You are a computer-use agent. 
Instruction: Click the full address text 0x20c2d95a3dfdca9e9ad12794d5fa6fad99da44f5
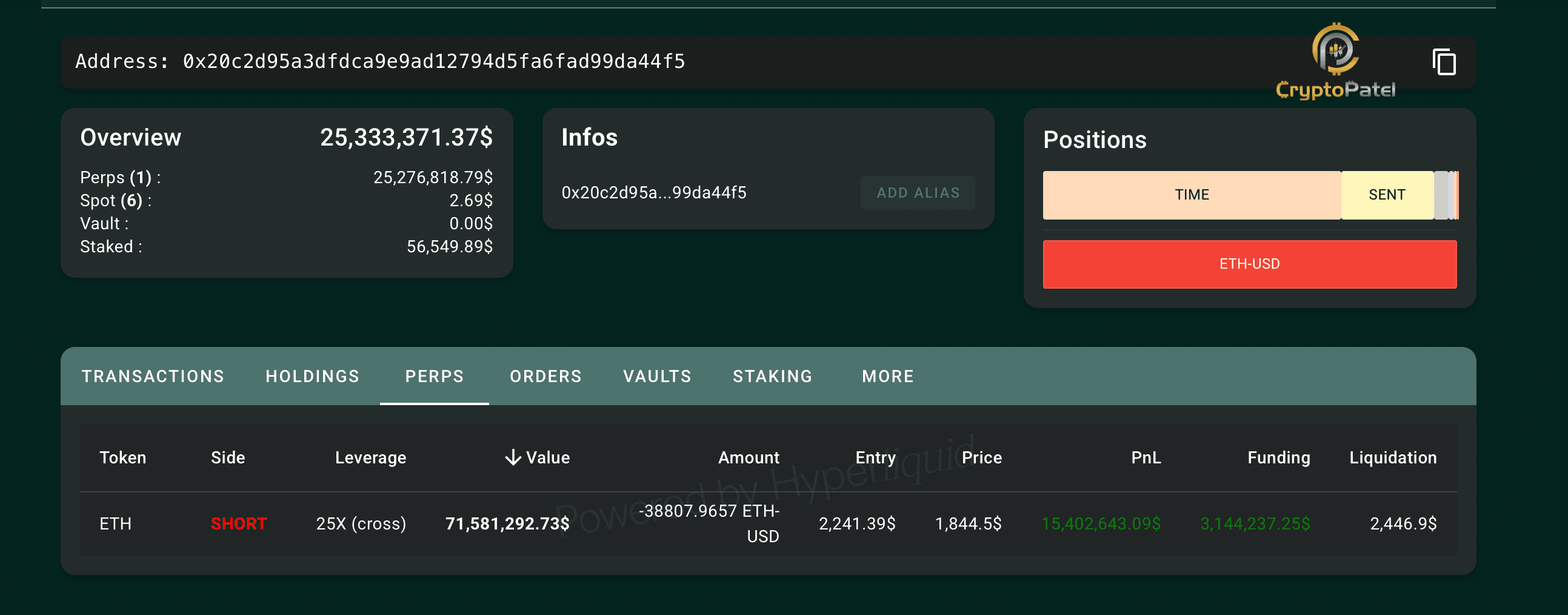(x=434, y=61)
